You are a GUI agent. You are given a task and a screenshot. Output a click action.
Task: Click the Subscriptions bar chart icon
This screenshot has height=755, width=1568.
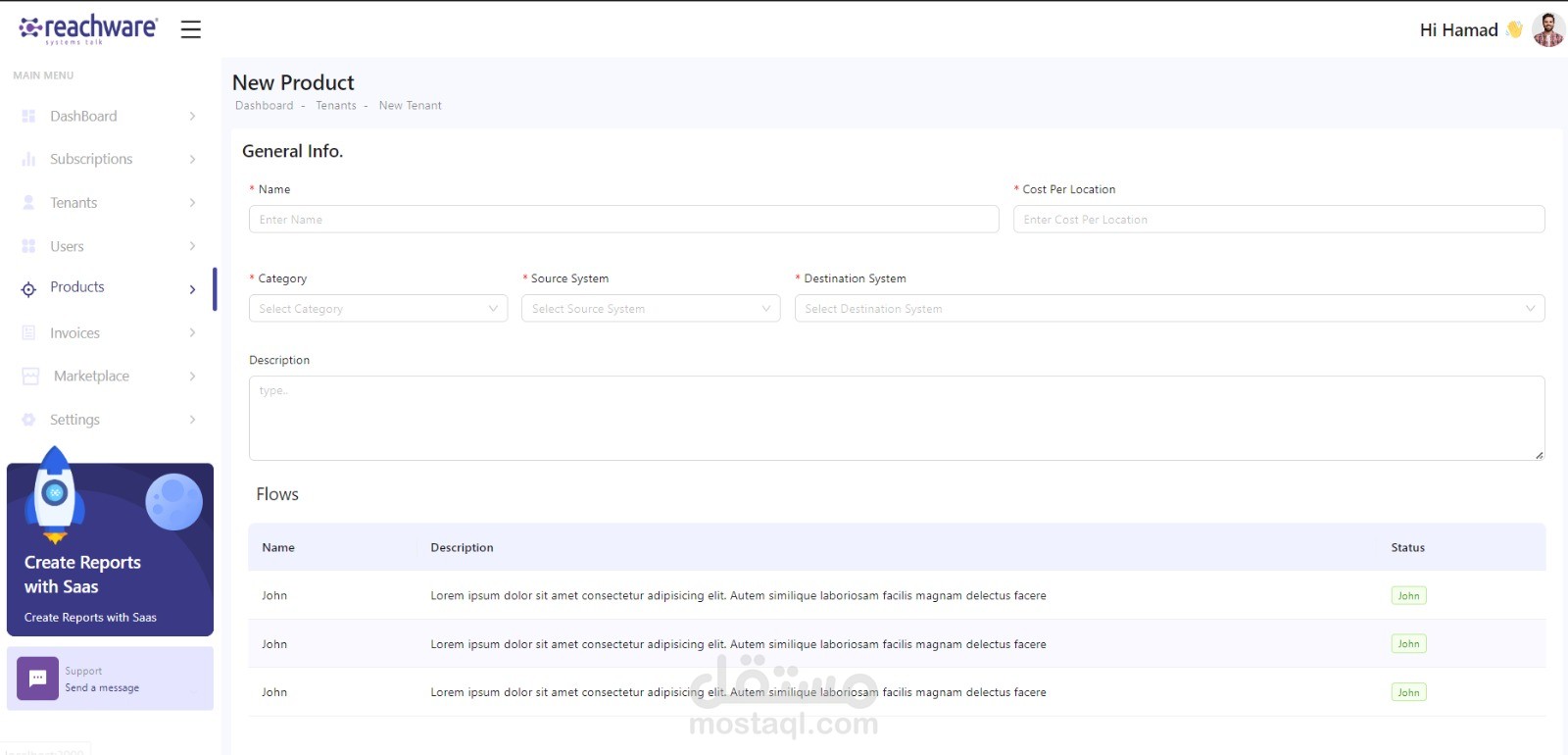[x=28, y=159]
